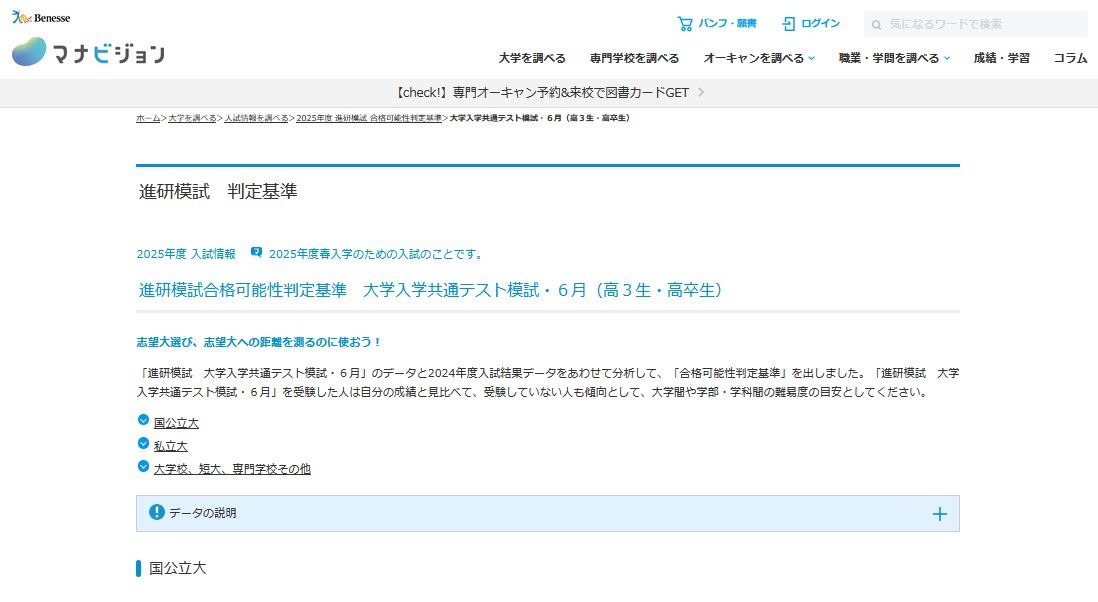Click the 私立大 anchor link
The width and height of the screenshot is (1098, 602).
tap(170, 445)
